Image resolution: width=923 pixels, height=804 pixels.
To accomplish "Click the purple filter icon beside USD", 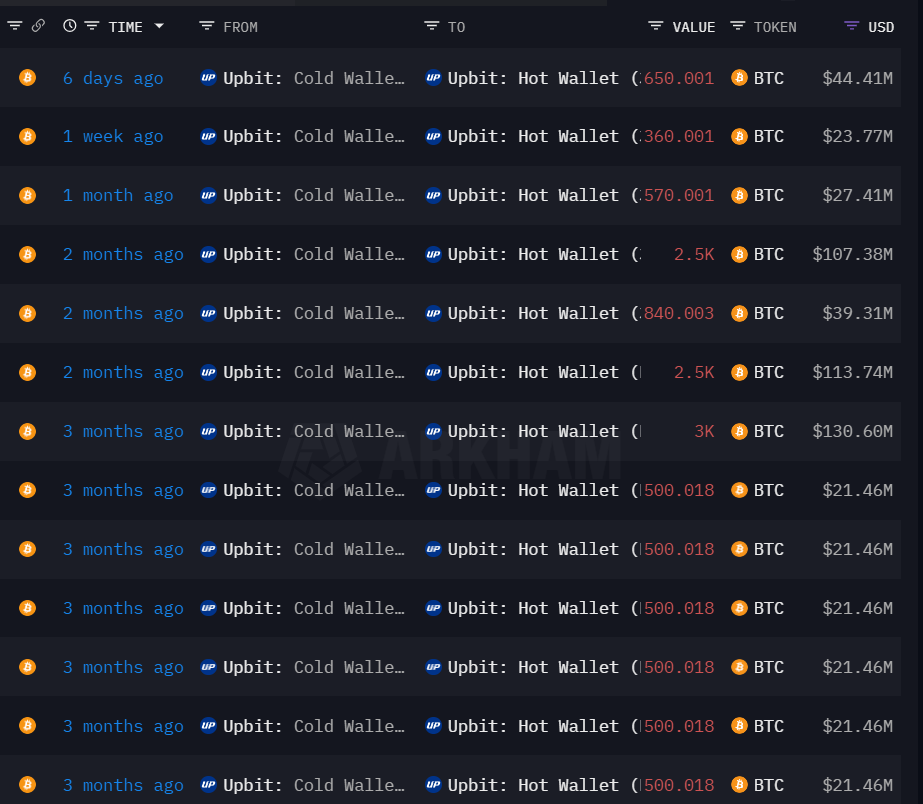I will [851, 26].
